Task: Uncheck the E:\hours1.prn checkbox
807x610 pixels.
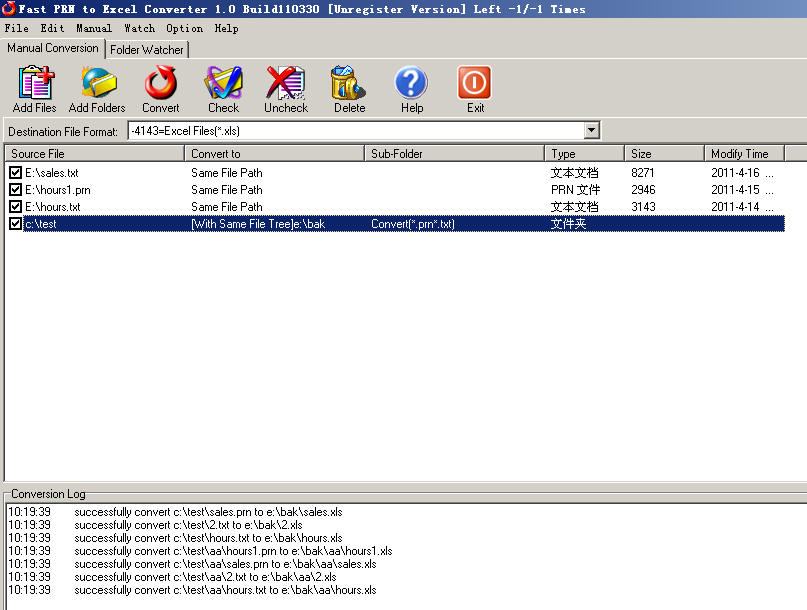Action: [15, 189]
